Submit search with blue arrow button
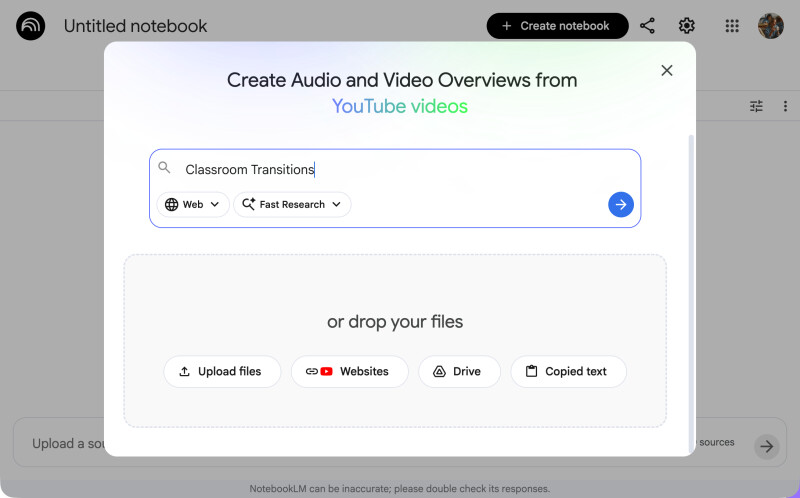Screen dimensions: 800x498 click(621, 204)
